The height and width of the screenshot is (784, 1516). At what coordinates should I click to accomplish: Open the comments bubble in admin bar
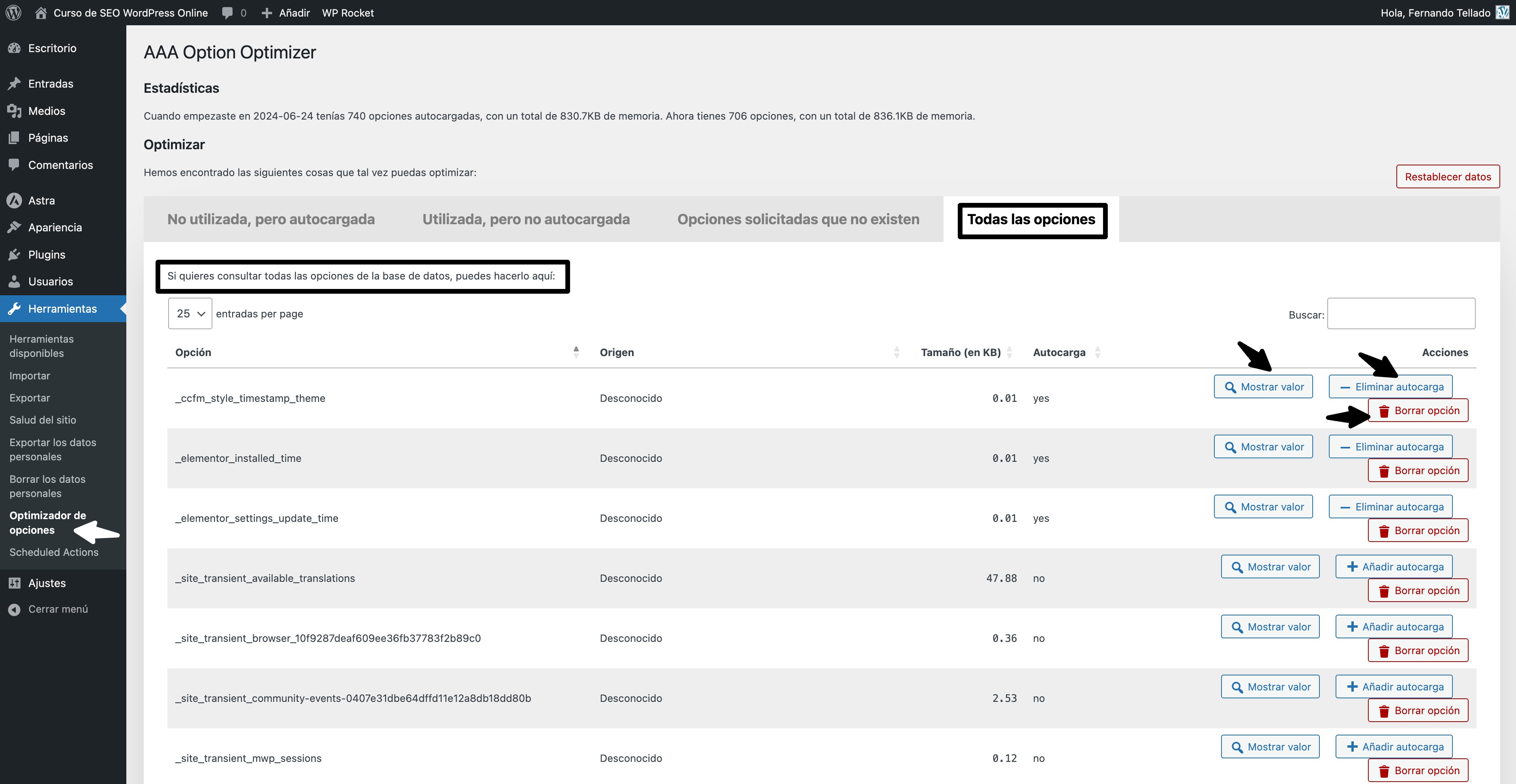click(228, 12)
